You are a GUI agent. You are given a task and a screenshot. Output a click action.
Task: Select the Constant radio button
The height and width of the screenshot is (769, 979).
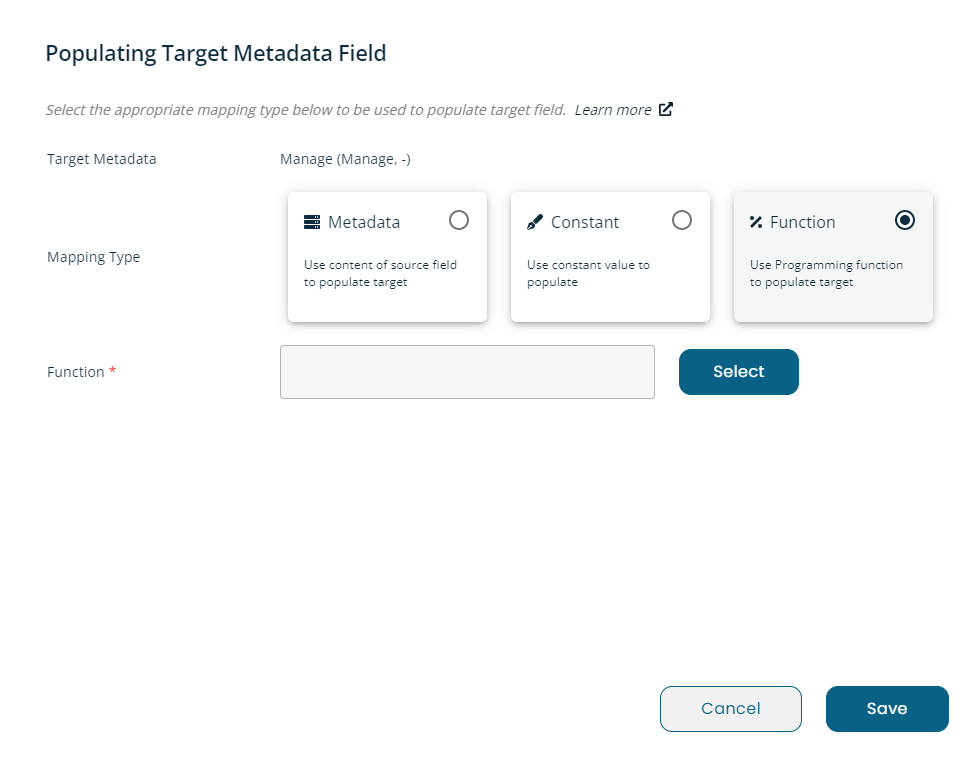(x=682, y=220)
